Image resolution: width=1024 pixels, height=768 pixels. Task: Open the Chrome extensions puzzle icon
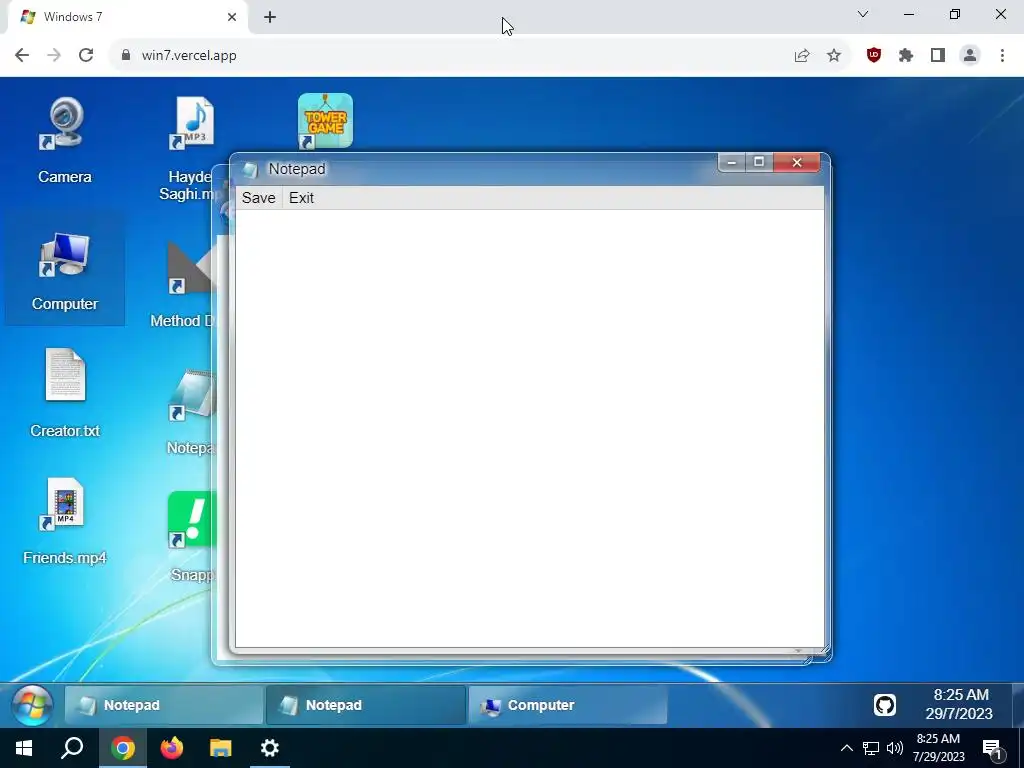[905, 56]
